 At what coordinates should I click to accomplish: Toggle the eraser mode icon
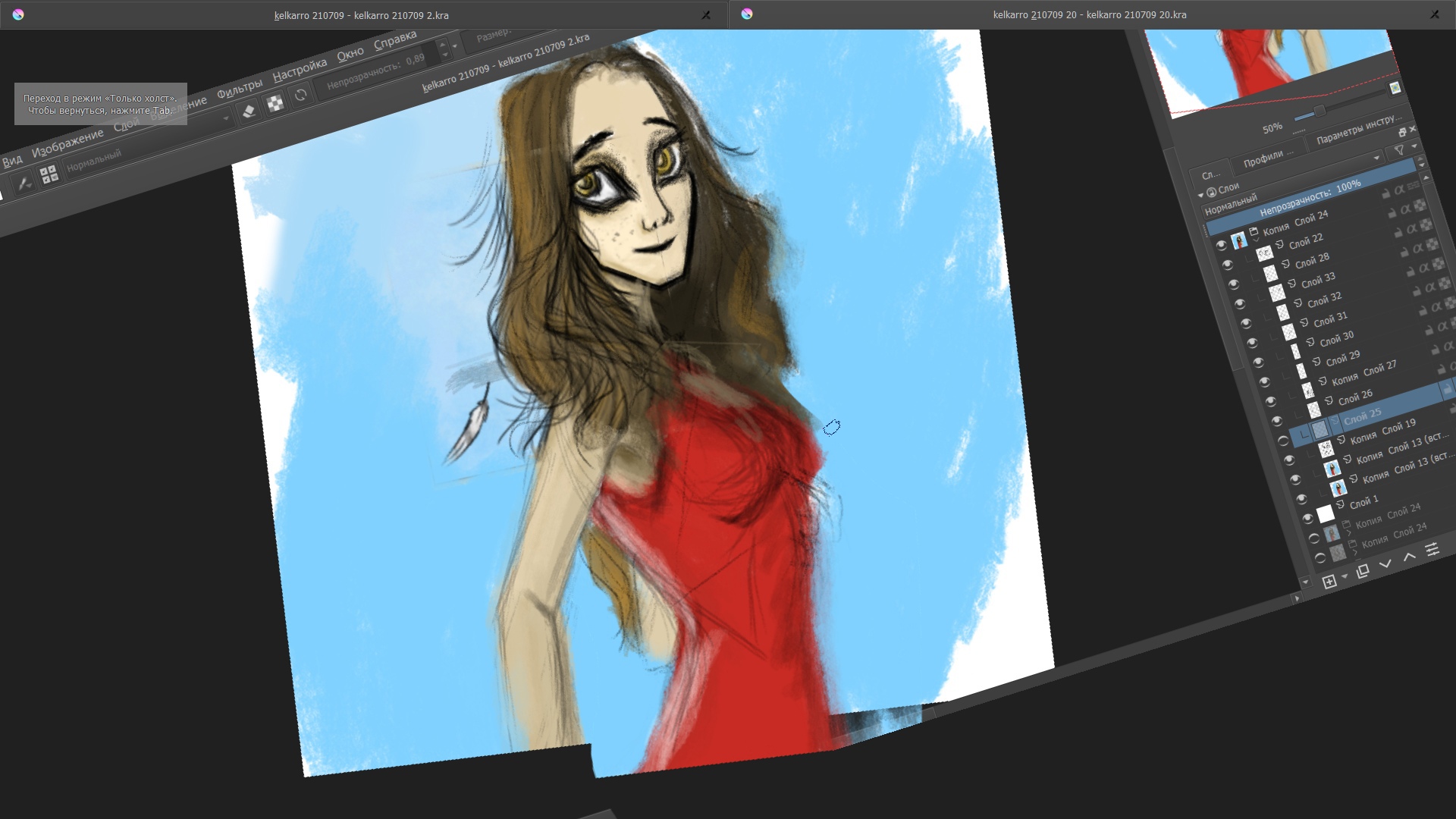[249, 111]
